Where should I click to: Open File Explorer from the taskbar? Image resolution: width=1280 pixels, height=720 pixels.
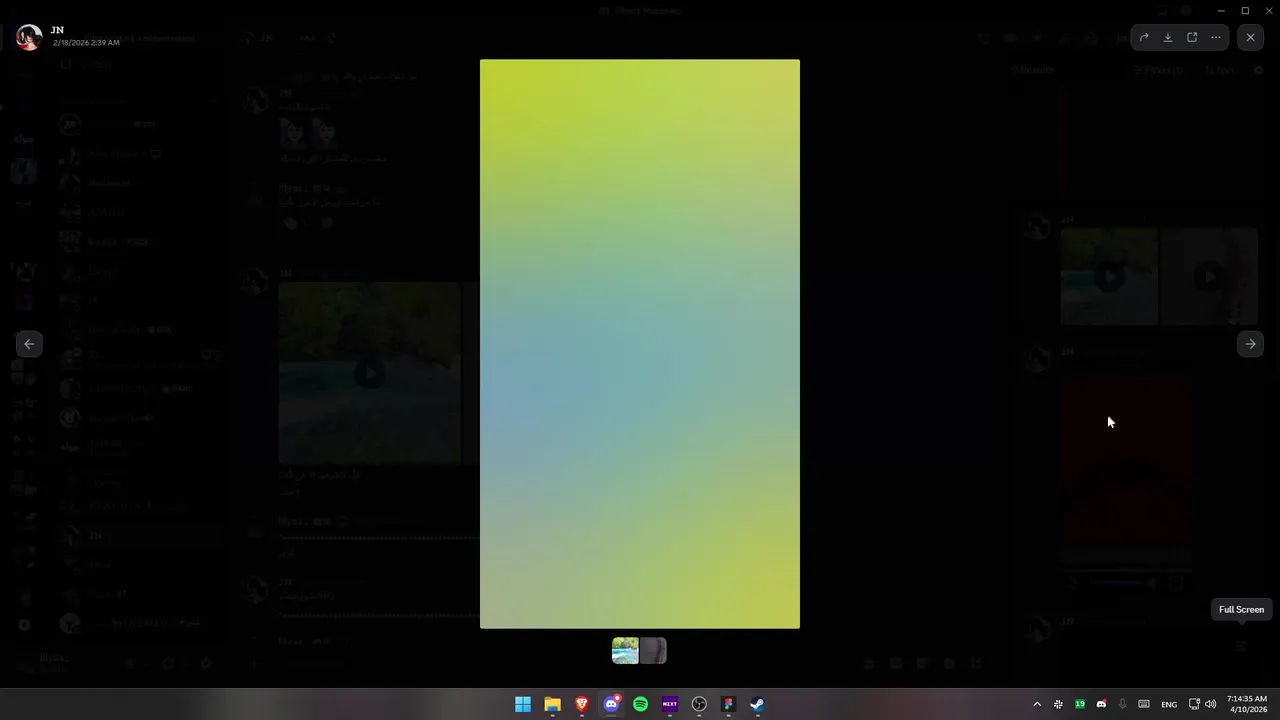[x=552, y=704]
